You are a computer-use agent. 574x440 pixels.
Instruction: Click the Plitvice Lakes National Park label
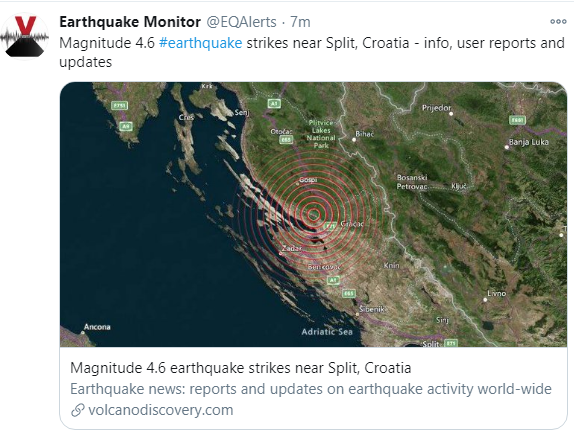coord(321,134)
